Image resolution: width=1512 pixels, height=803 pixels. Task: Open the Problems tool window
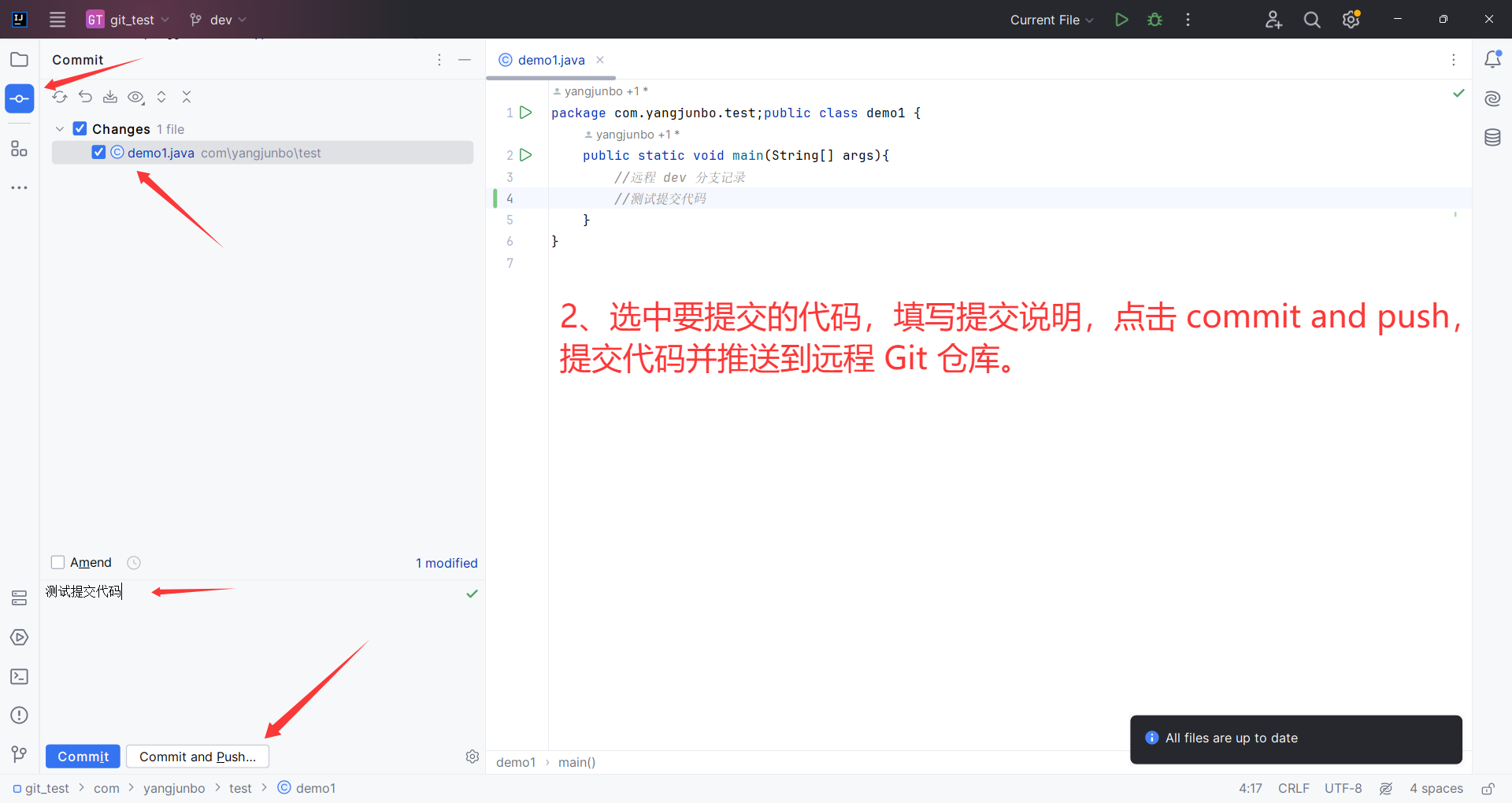pyautogui.click(x=19, y=715)
